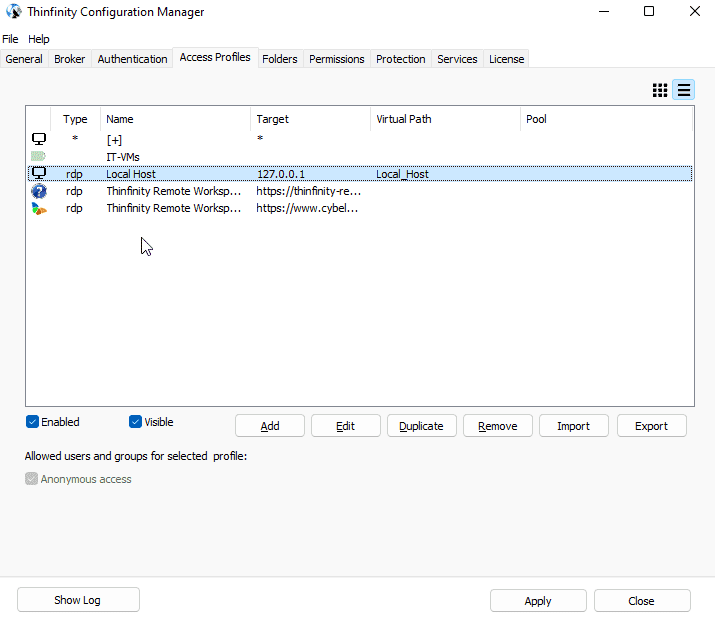
Task: Sort by the Target column header
Action: pyautogui.click(x=310, y=119)
